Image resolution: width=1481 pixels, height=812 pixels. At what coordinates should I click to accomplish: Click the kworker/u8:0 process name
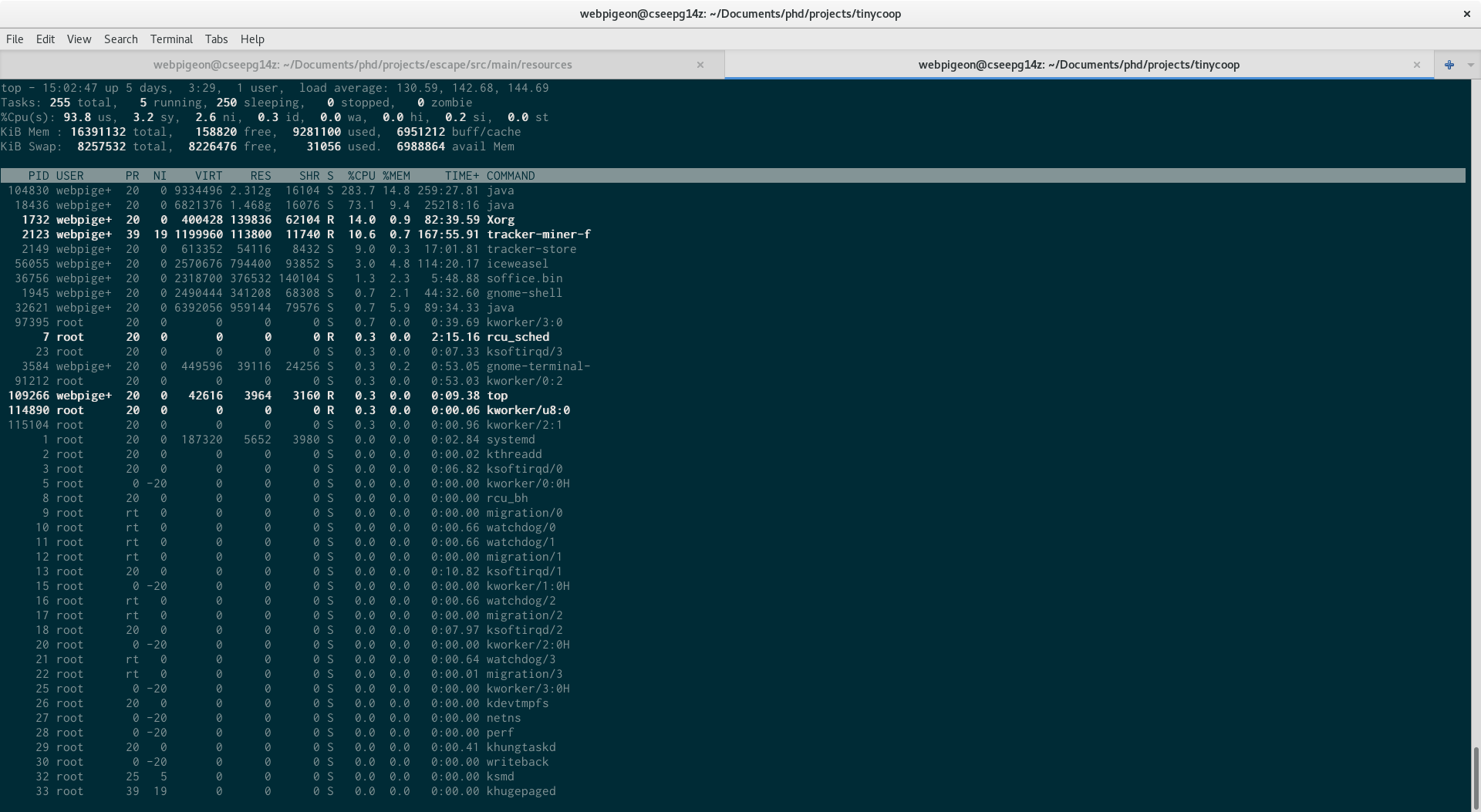coord(528,410)
